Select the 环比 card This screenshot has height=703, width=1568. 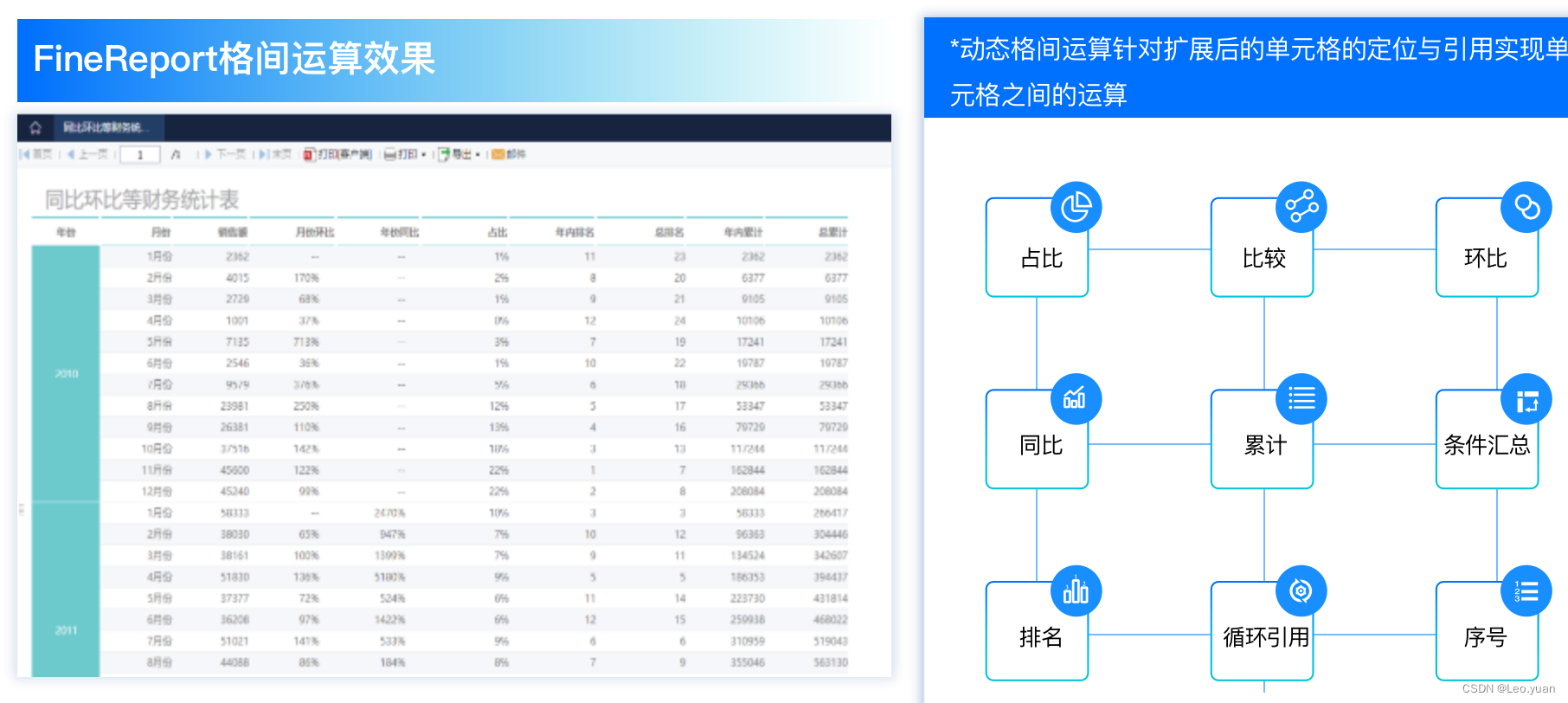click(1488, 248)
